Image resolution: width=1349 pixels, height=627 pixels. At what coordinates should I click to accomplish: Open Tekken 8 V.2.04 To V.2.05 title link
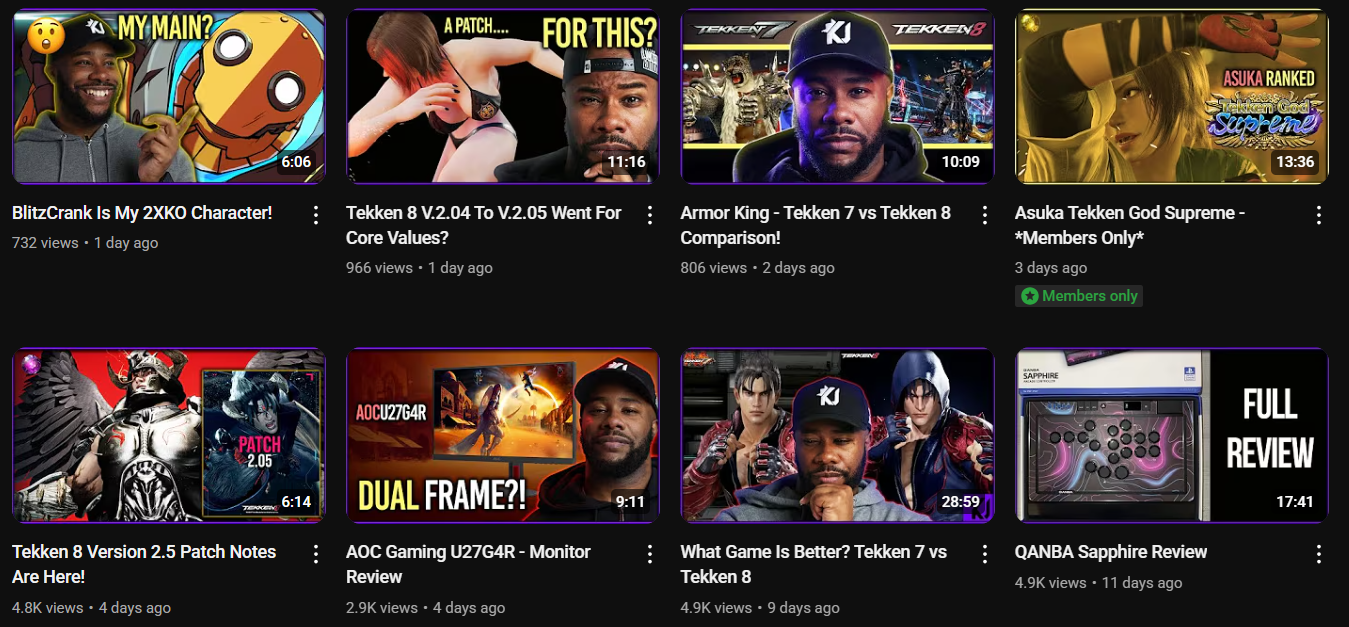click(483, 225)
